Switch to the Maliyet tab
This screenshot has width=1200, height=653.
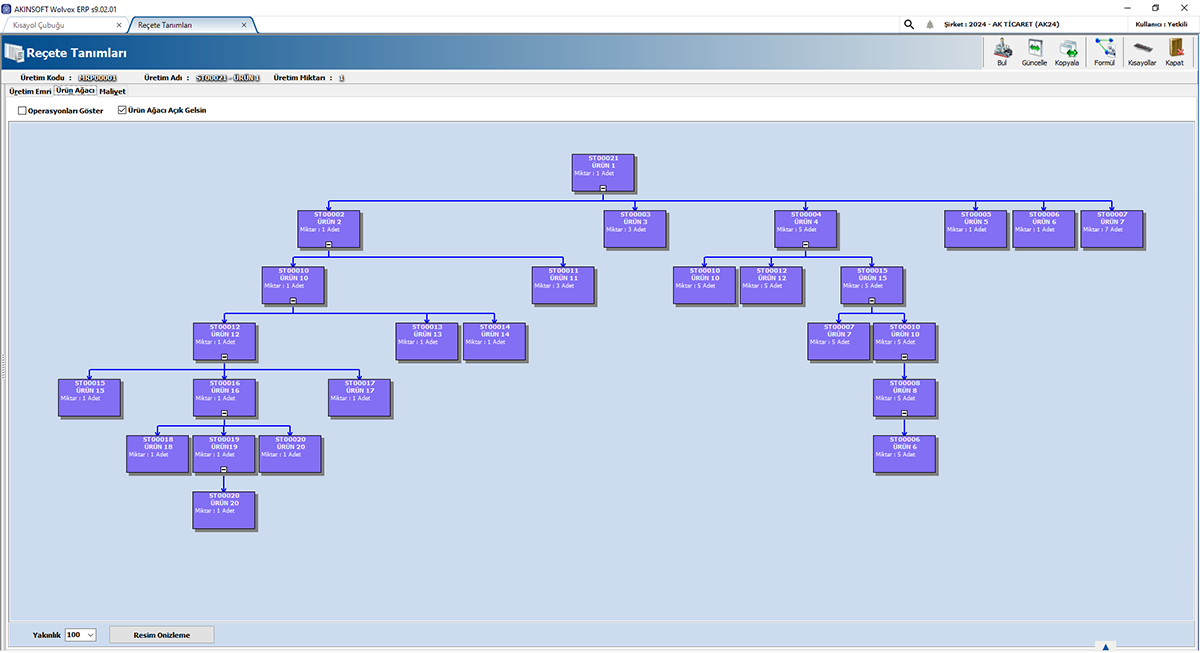(x=112, y=91)
